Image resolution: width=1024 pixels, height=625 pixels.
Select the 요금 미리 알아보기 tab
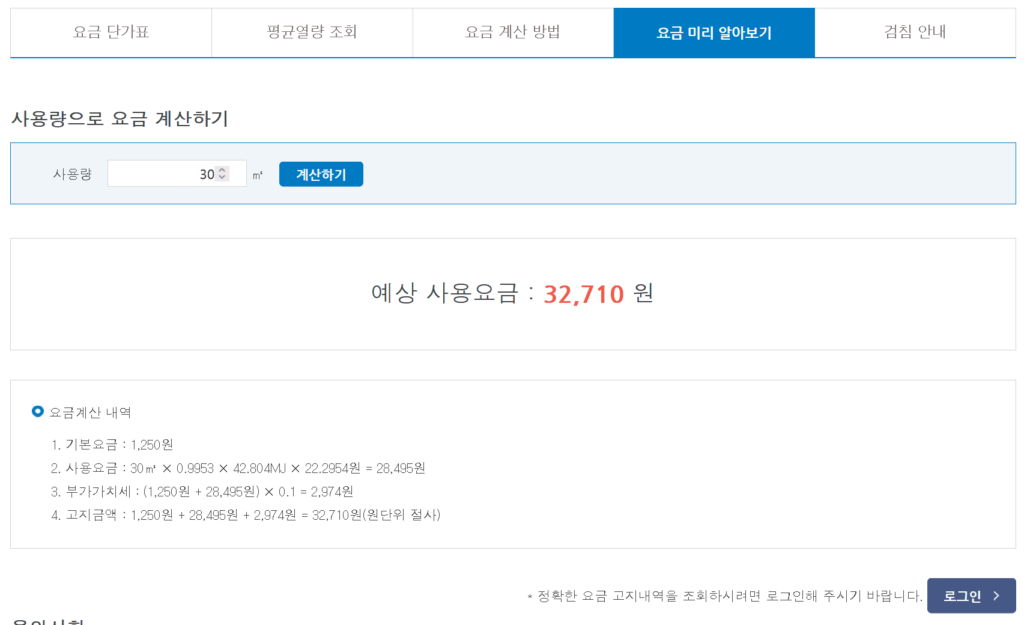tap(714, 32)
